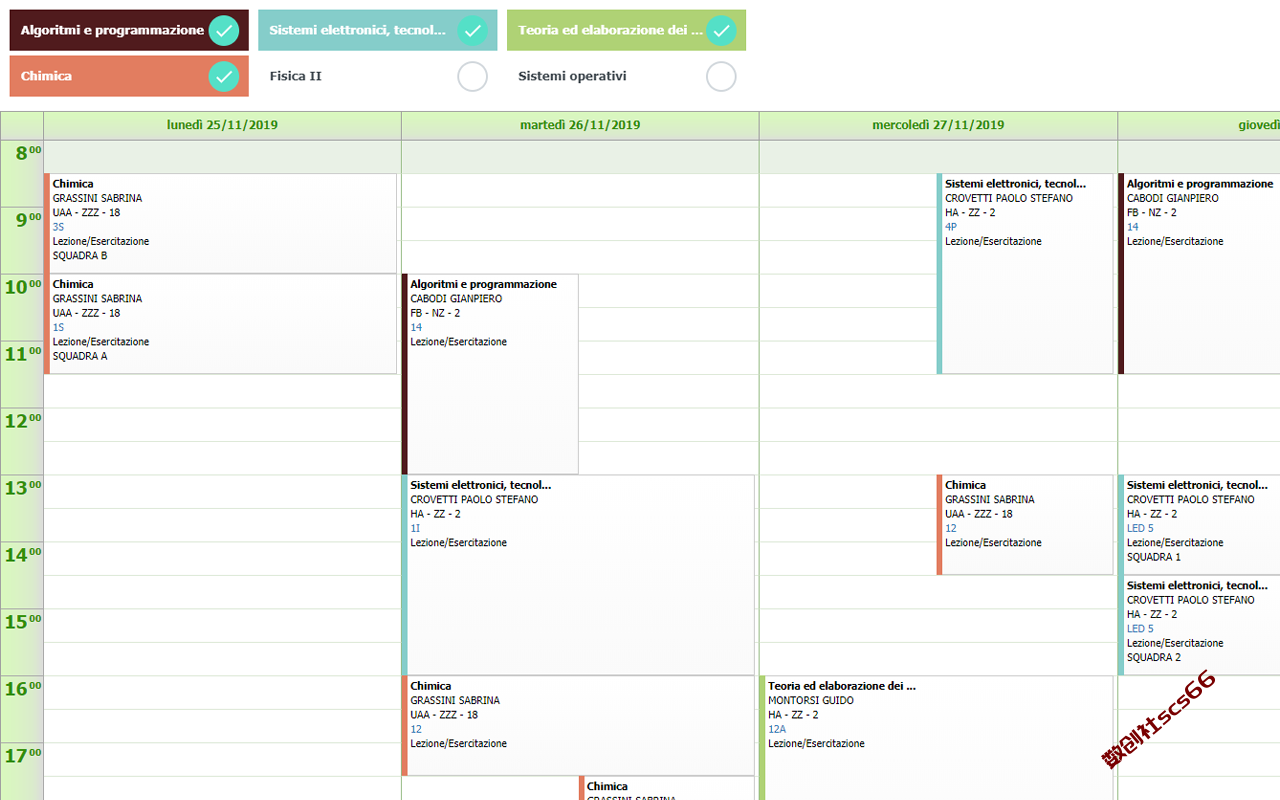This screenshot has width=1280, height=800.
Task: Open Wednesday Sistemi elettronici room 4P event
Action: (1025, 274)
